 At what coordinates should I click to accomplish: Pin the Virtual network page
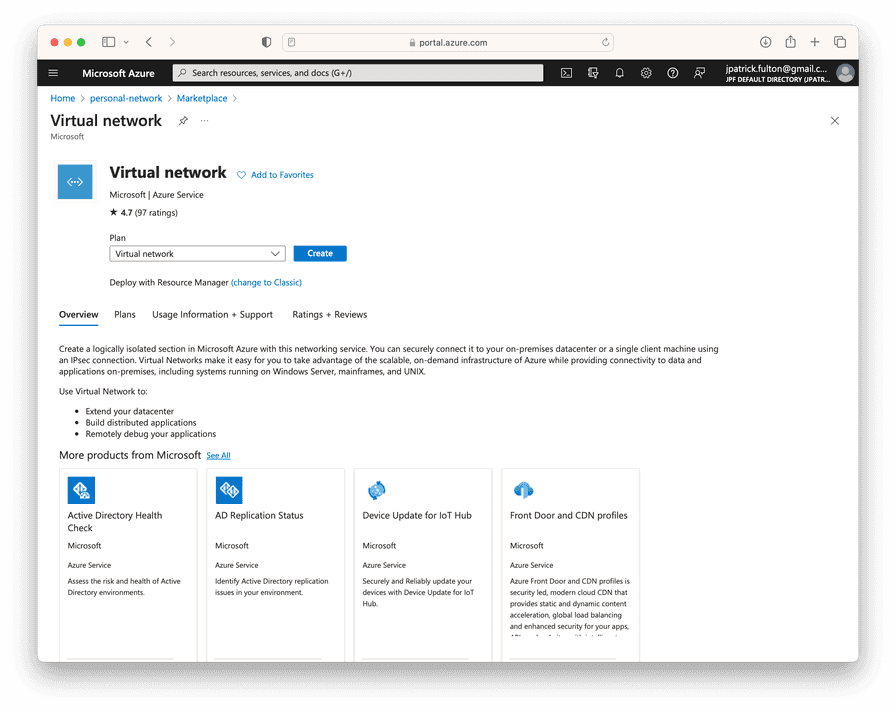click(x=183, y=121)
